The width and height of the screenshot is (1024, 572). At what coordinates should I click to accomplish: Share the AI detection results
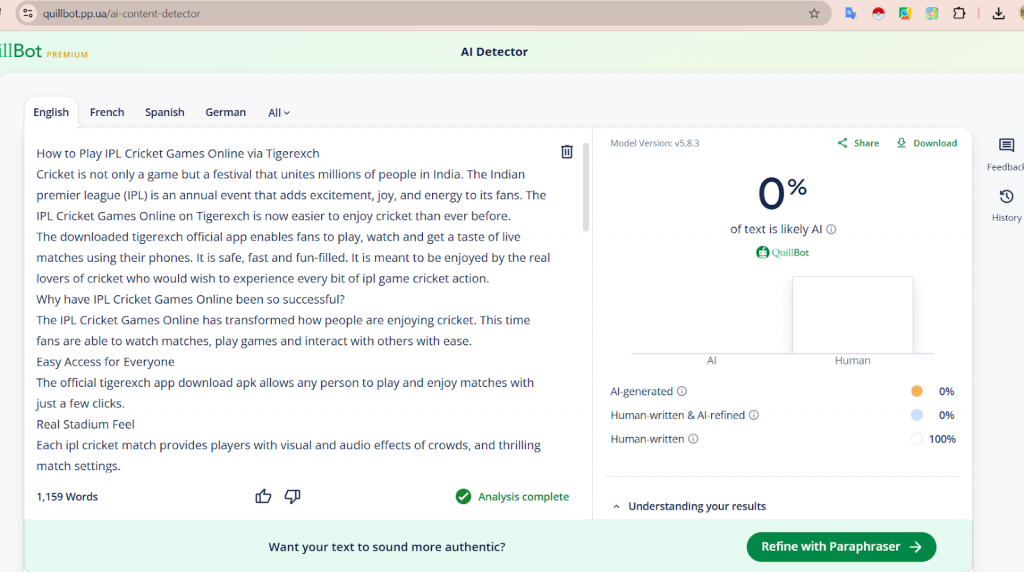[x=858, y=143]
